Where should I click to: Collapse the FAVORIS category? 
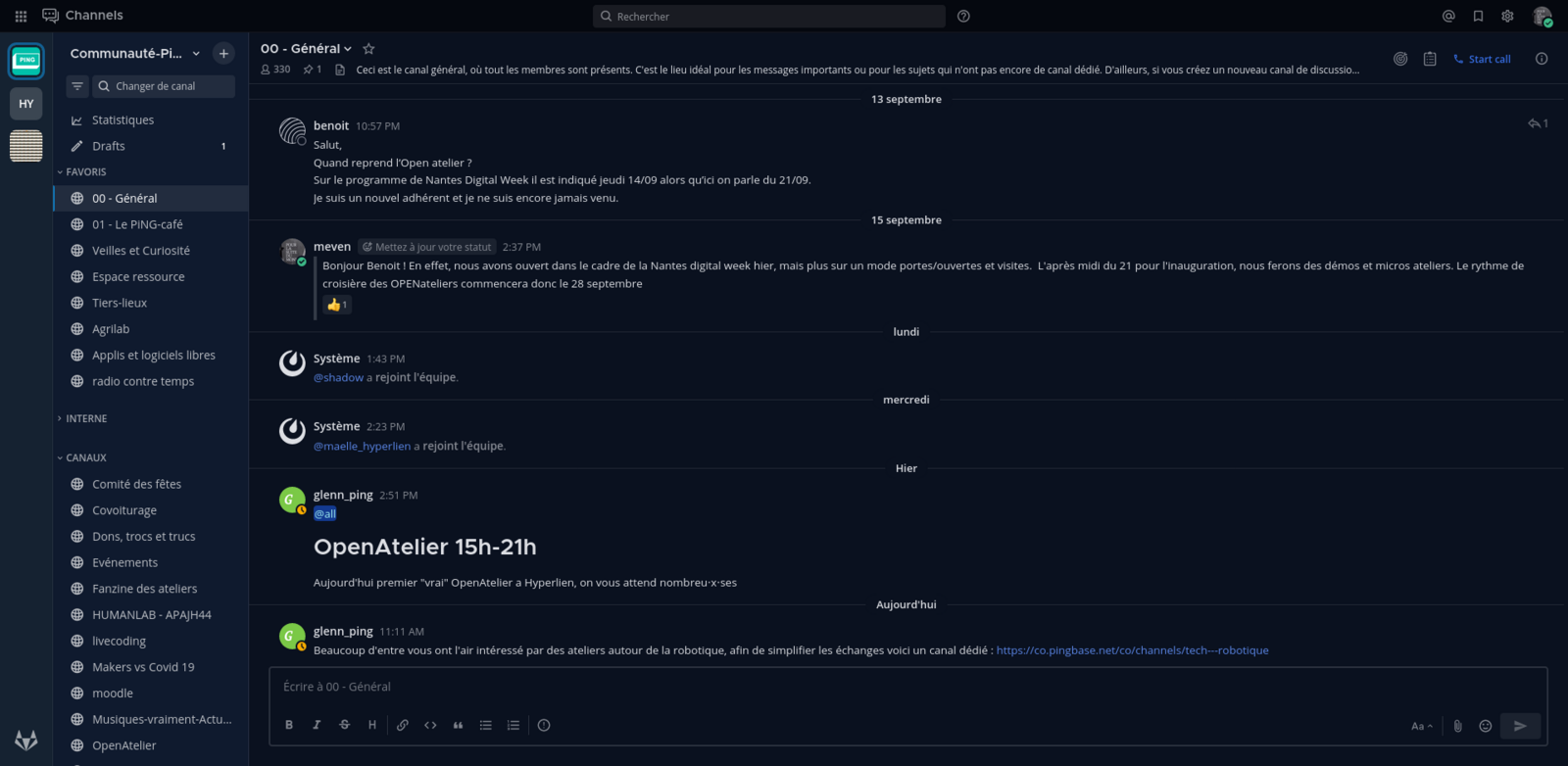[85, 171]
